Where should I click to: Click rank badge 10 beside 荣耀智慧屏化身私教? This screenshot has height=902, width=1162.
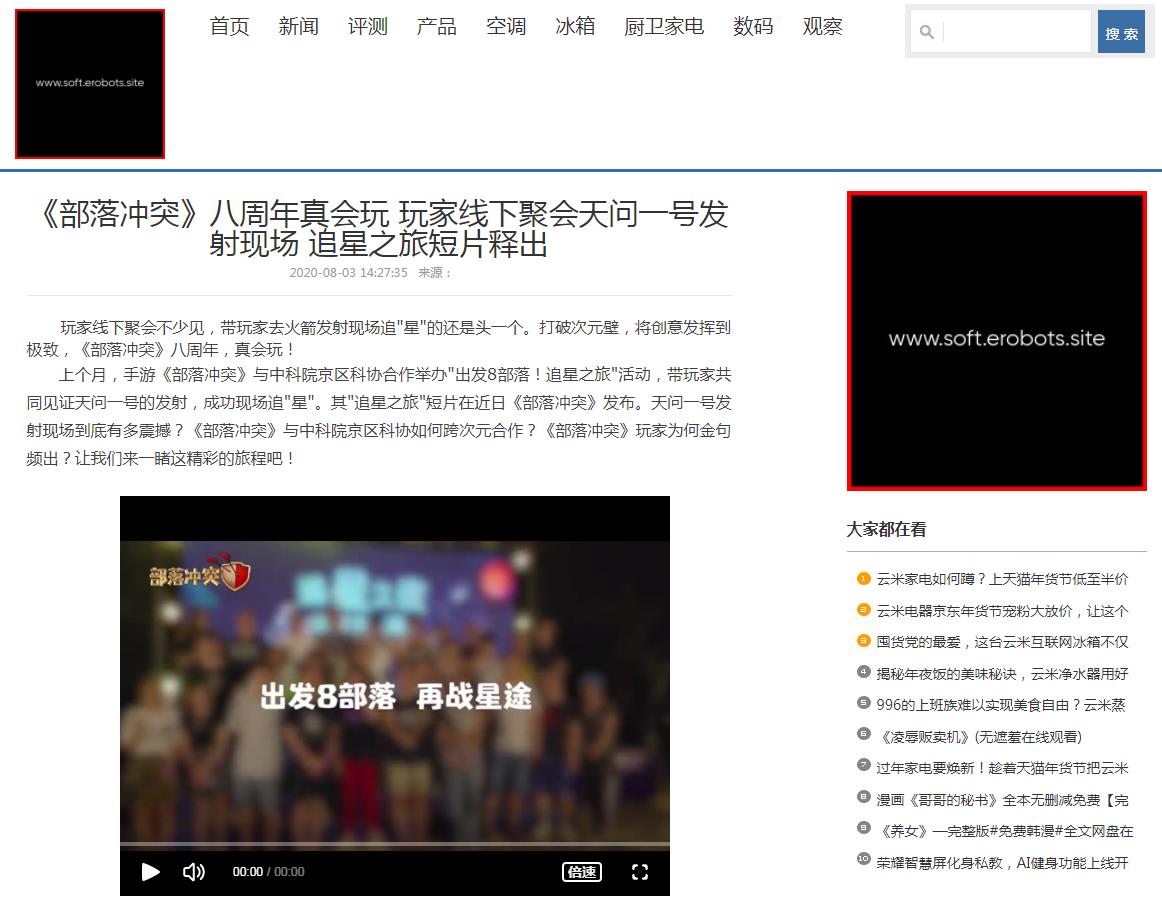coord(863,859)
